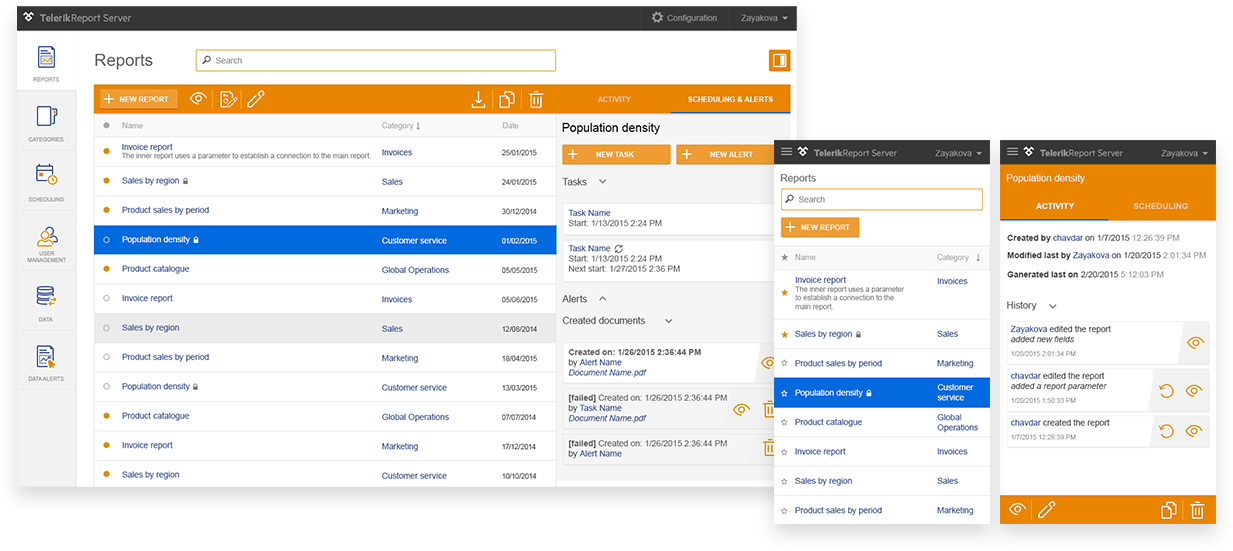The width and height of the screenshot is (1233, 551).
Task: Open Zayakova user menu in main window
Action: [x=765, y=18]
